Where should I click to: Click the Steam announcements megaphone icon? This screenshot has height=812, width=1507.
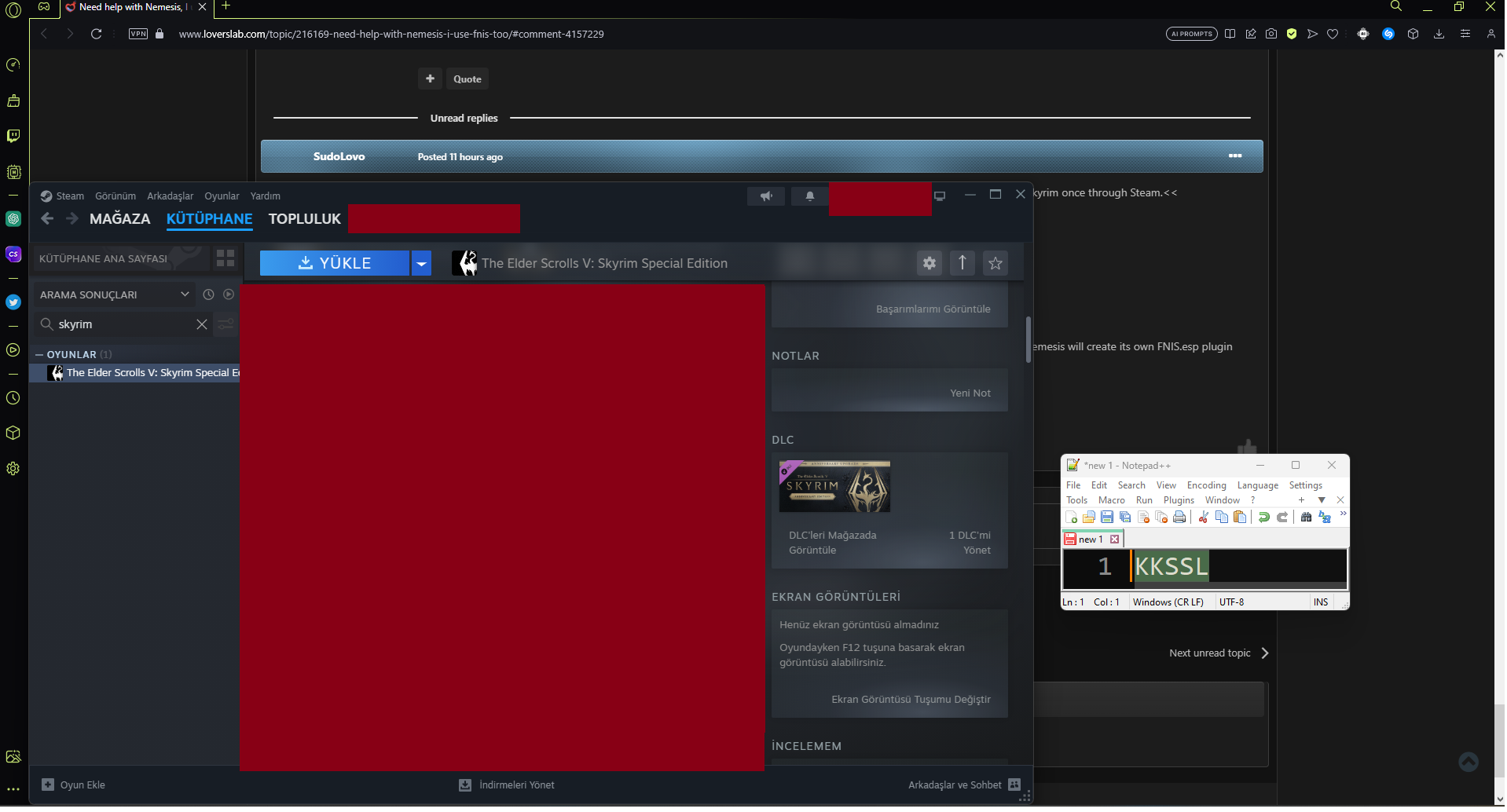[x=766, y=196]
